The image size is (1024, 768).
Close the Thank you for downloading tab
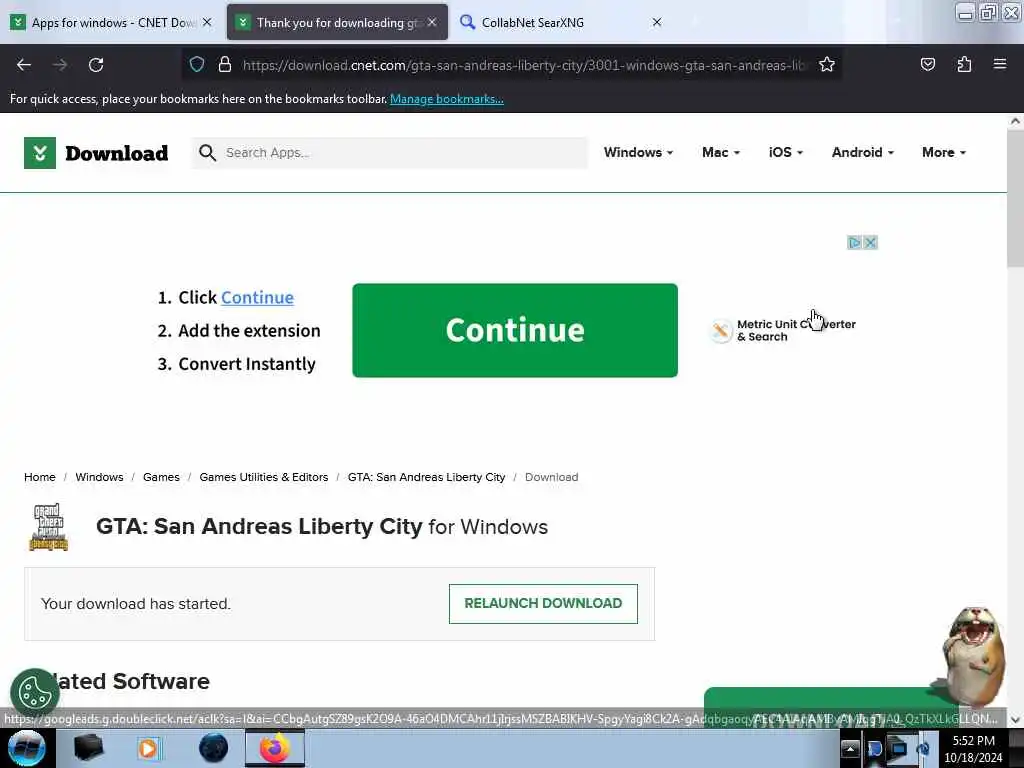click(432, 22)
